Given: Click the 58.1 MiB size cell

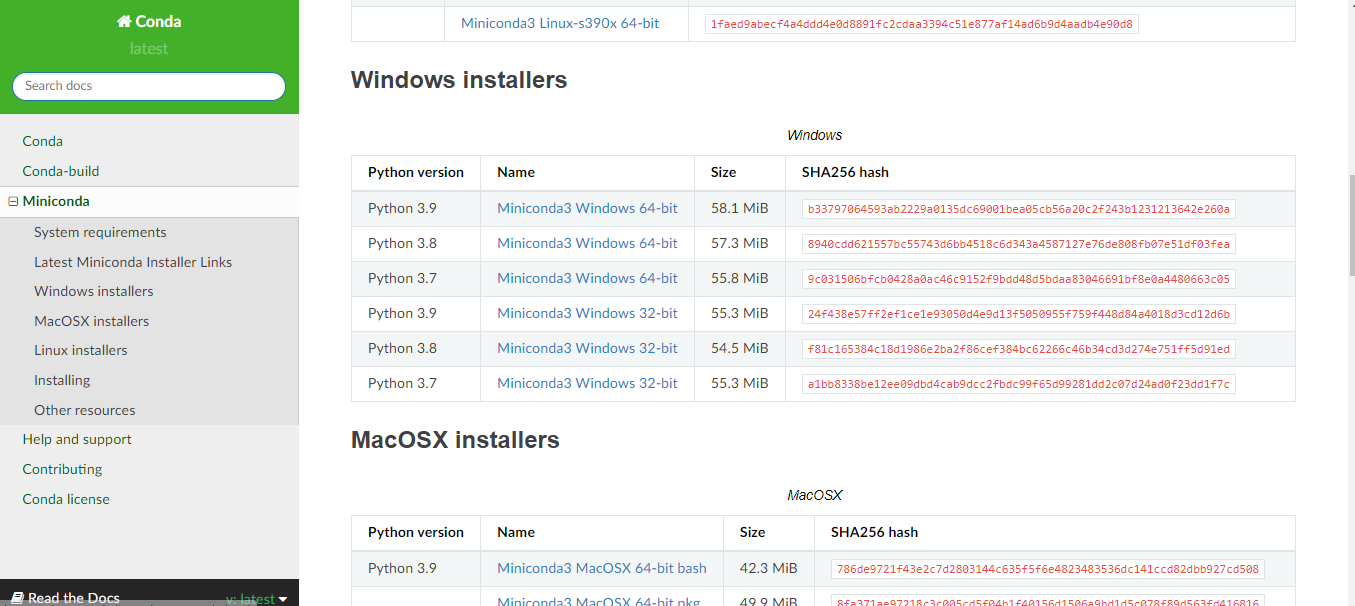Looking at the screenshot, I should 740,208.
